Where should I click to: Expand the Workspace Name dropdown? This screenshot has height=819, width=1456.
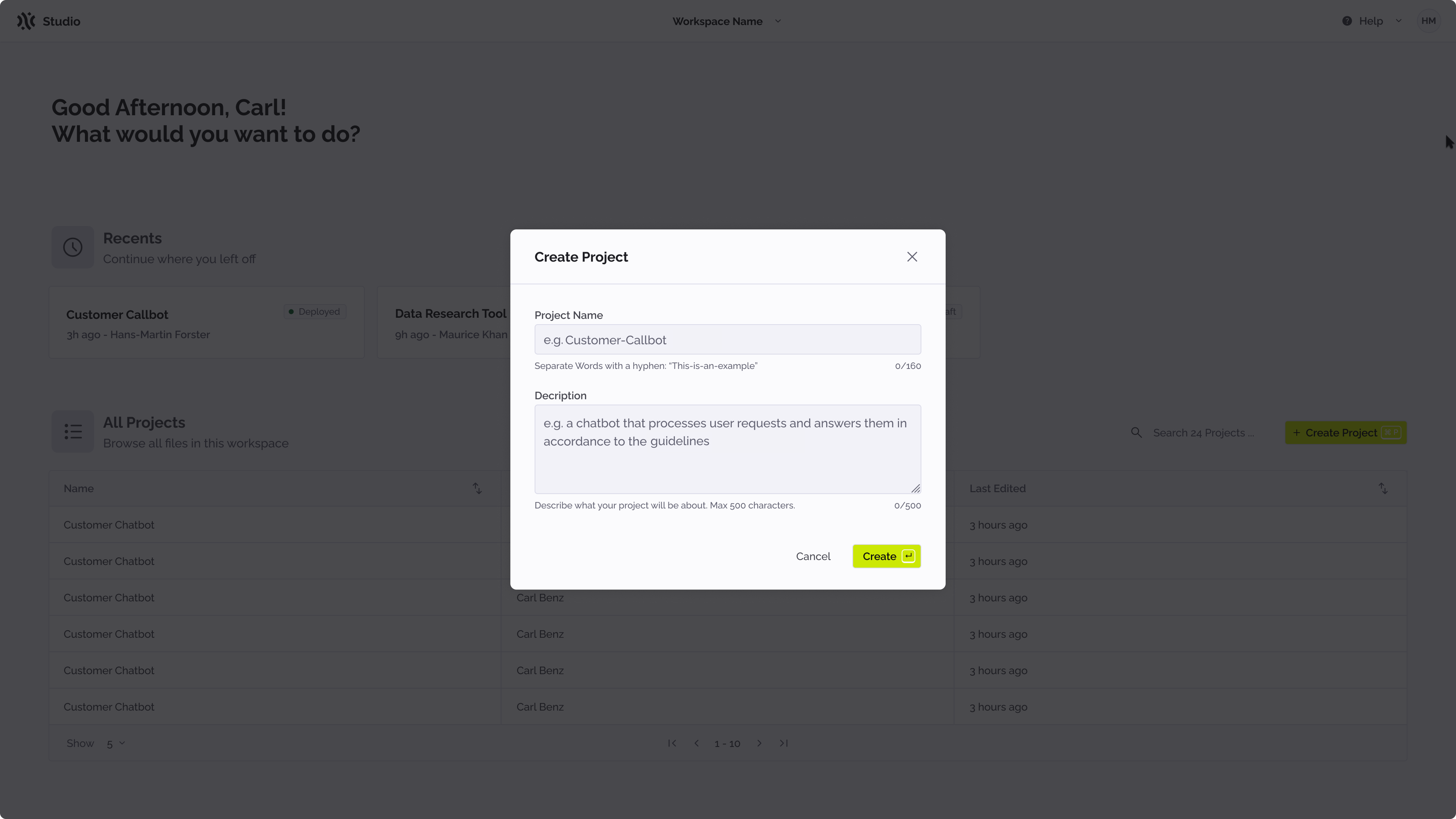[778, 21]
